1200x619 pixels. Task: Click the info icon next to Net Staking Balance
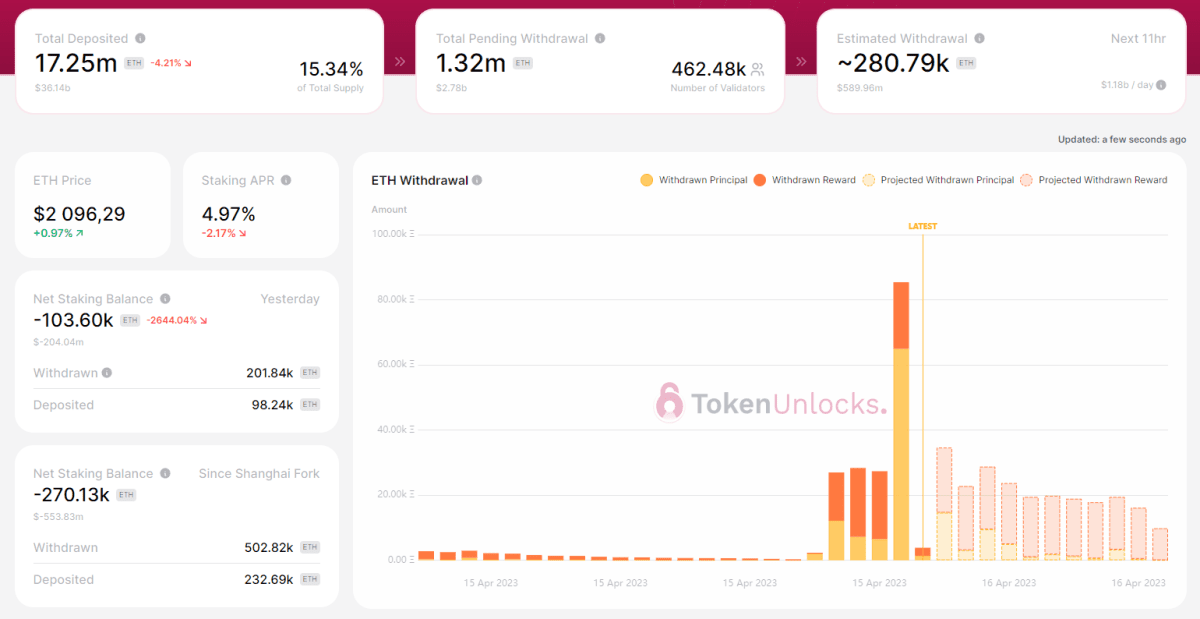(167, 299)
